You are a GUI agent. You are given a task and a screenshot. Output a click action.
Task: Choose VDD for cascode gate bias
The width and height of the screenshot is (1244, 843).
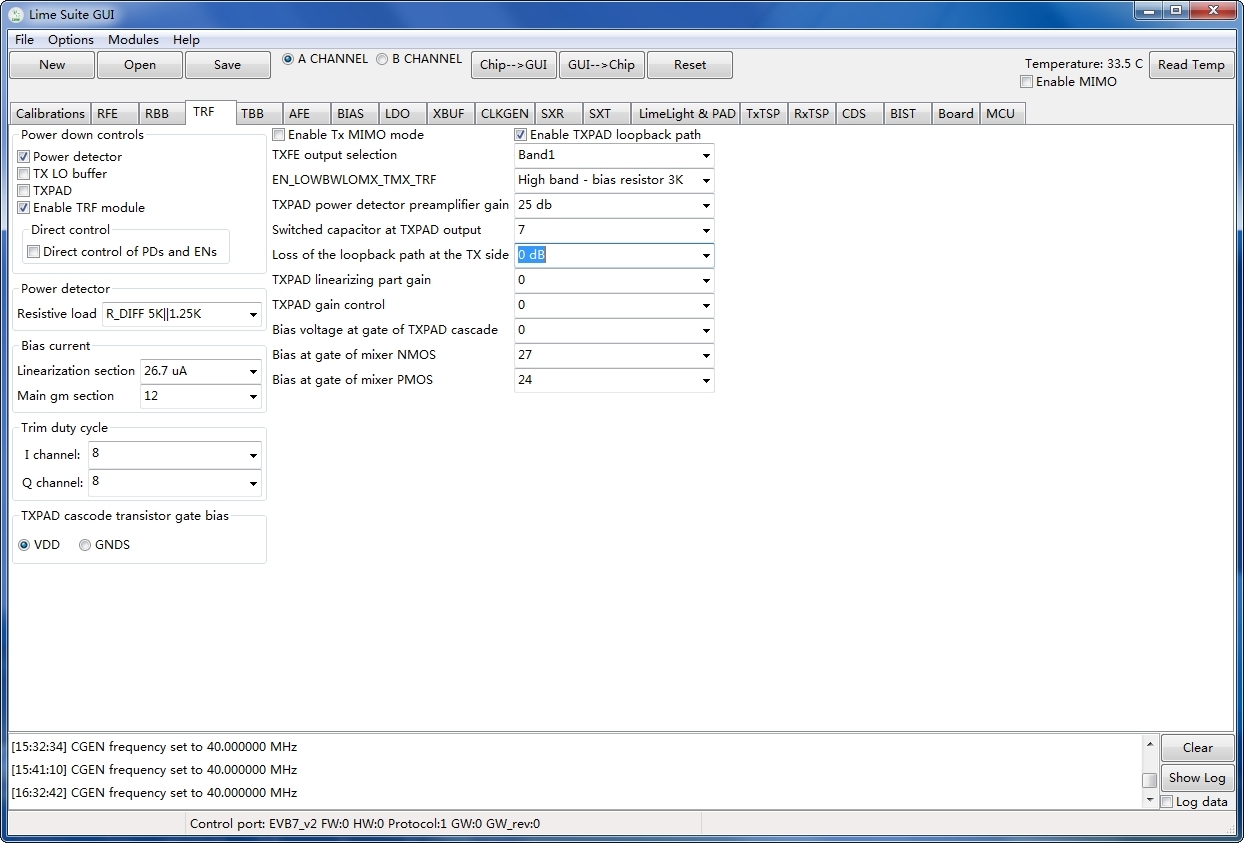(25, 545)
